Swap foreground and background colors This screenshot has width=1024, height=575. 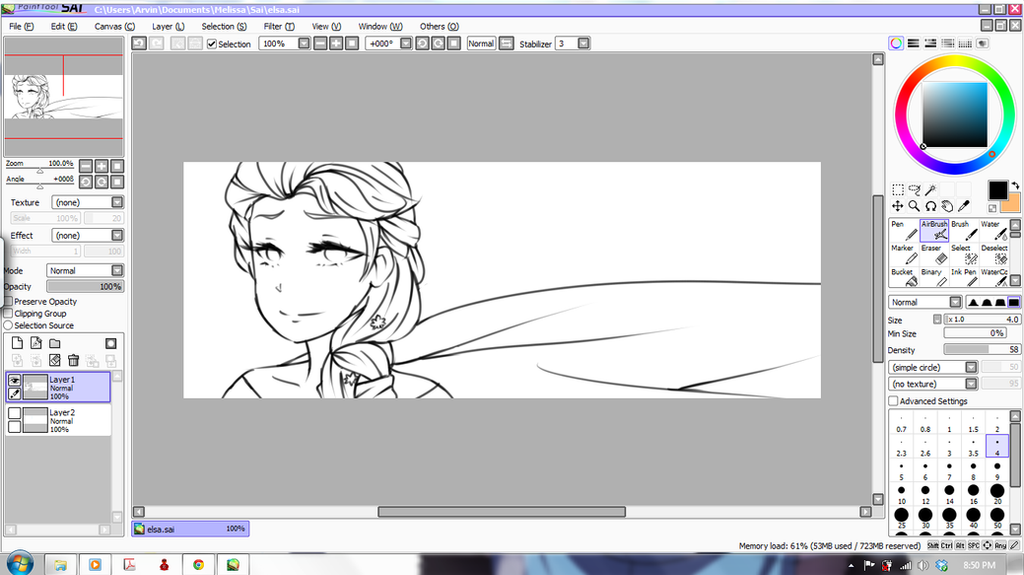point(1015,186)
